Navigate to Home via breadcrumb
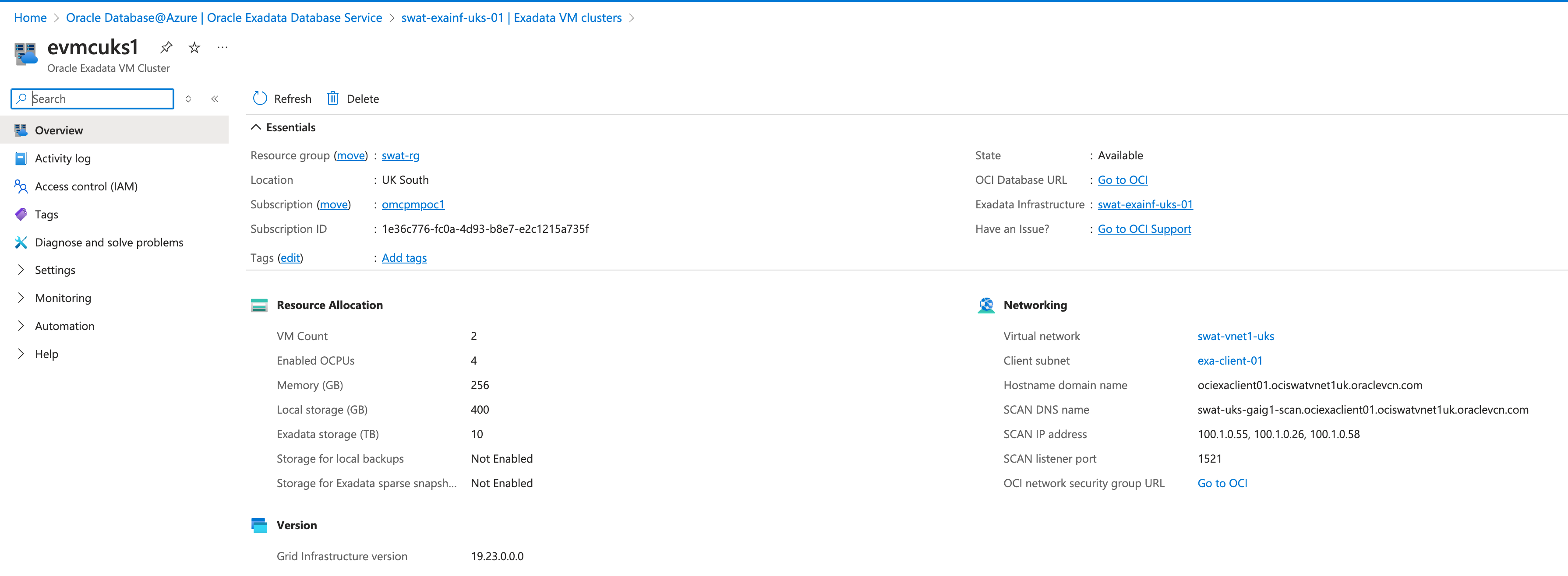This screenshot has height=576, width=1568. 30,18
